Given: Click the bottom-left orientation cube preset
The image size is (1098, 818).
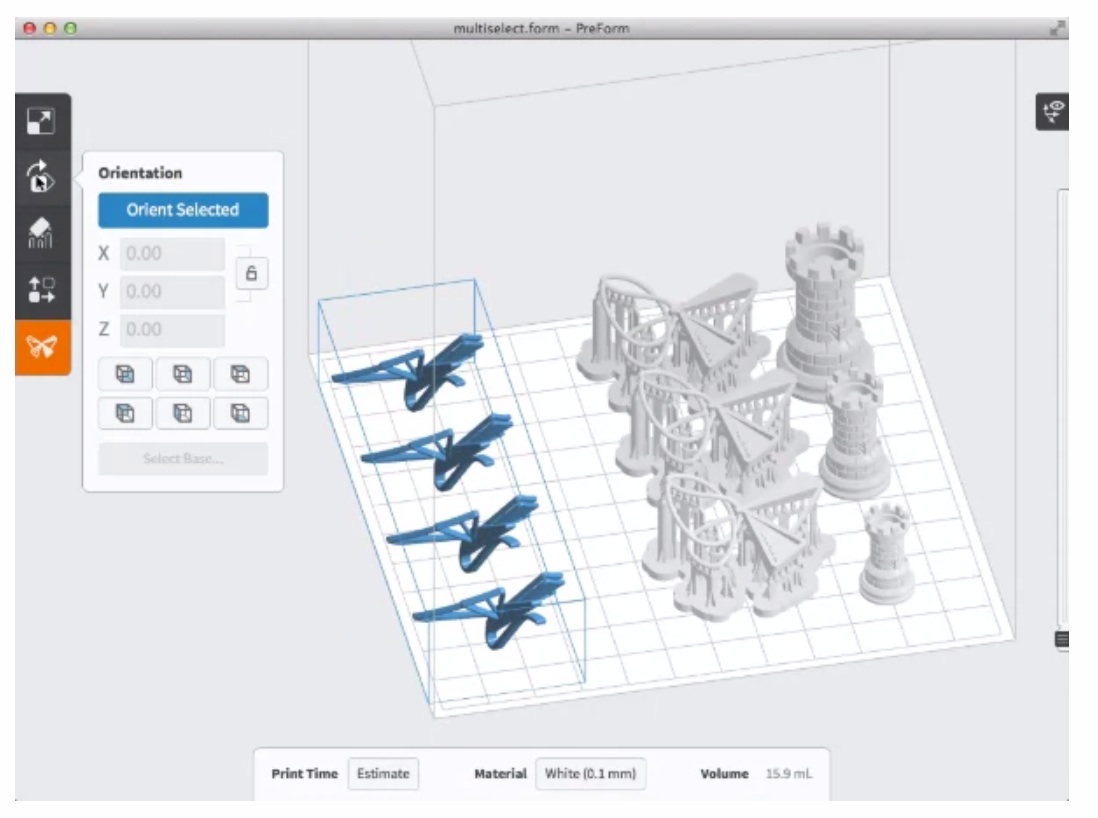Looking at the screenshot, I should 126,412.
